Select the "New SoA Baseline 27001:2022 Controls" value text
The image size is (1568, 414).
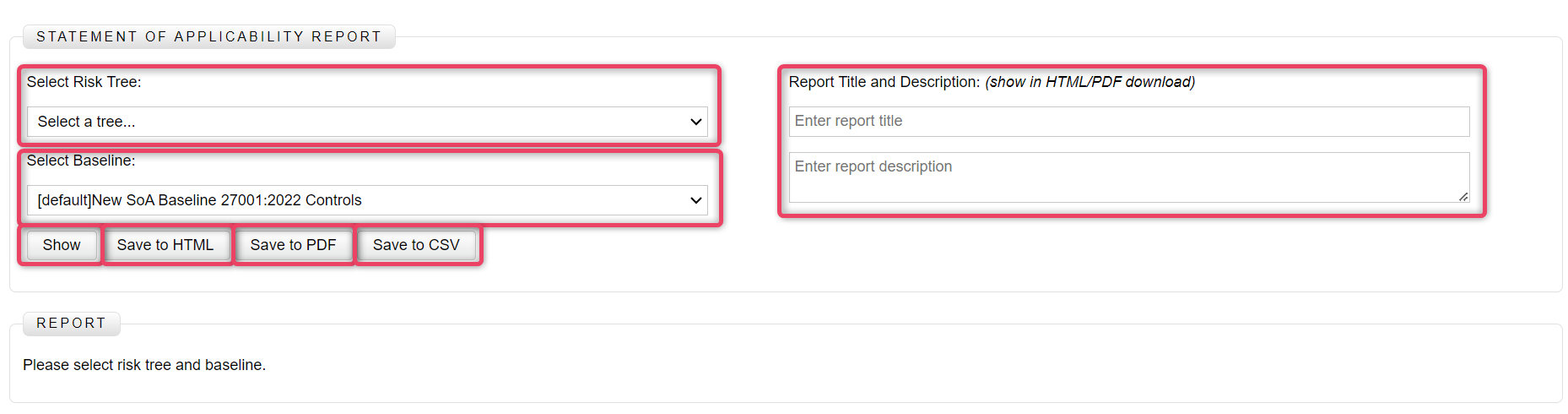tap(226, 200)
